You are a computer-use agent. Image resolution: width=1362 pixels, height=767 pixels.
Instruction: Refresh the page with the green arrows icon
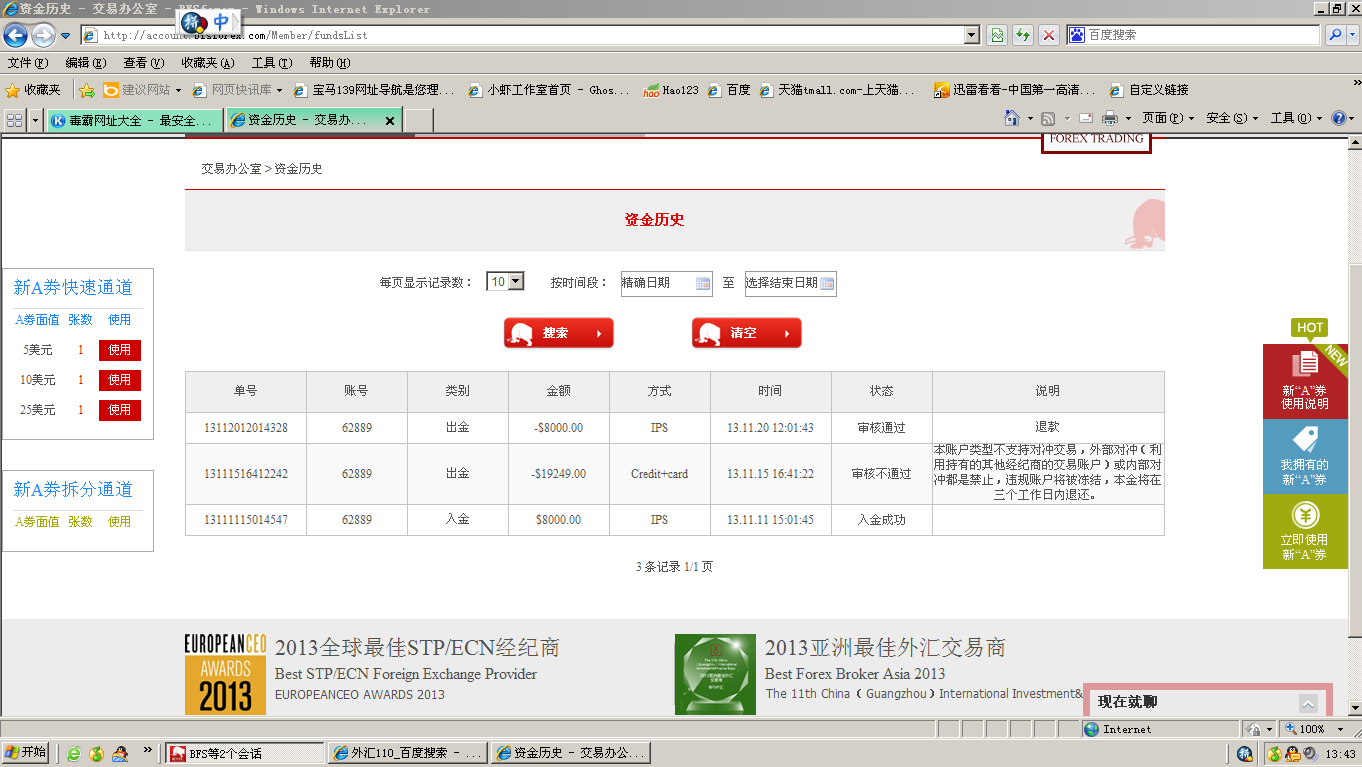click(1023, 35)
